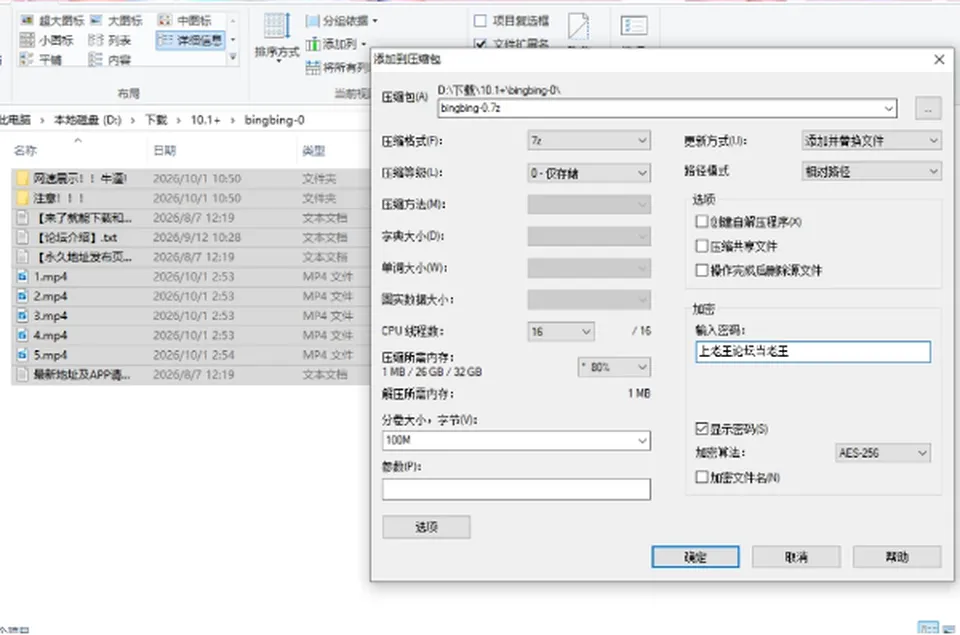The image size is (960, 635).
Task: Check 操作完成后删除源文件 option
Action: 702,270
